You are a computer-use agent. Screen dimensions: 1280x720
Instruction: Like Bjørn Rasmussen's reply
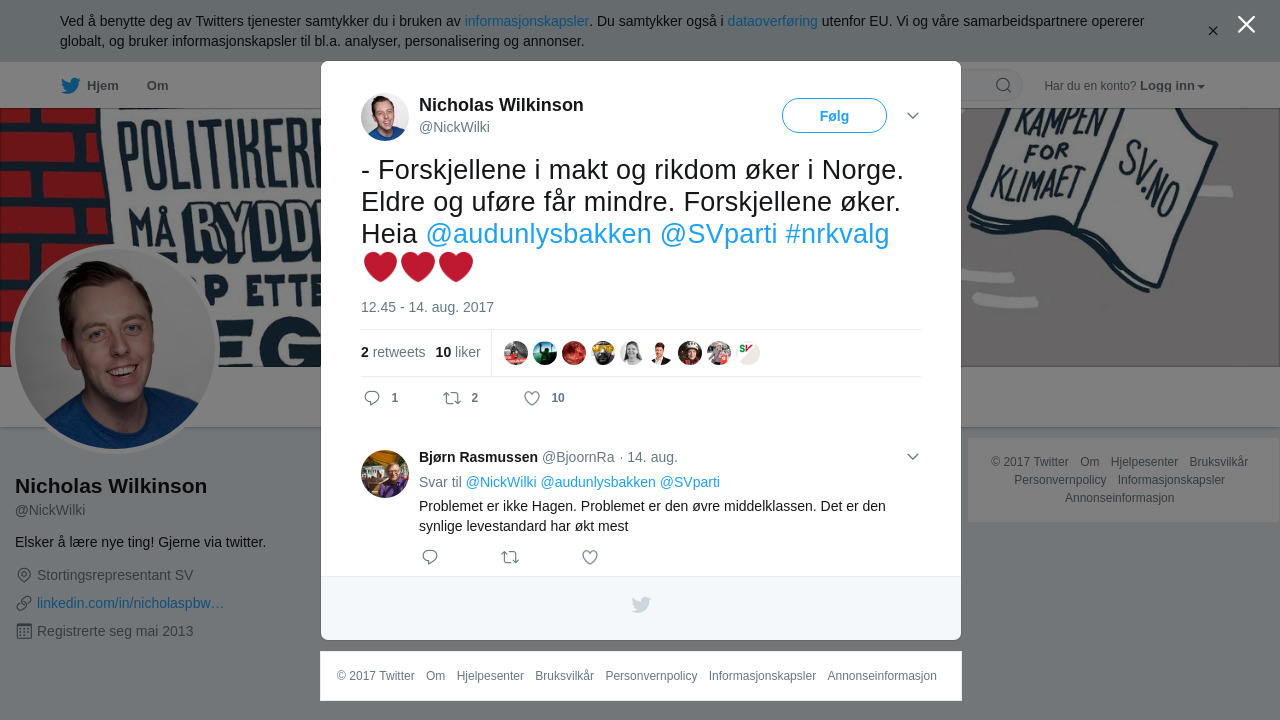(x=590, y=557)
